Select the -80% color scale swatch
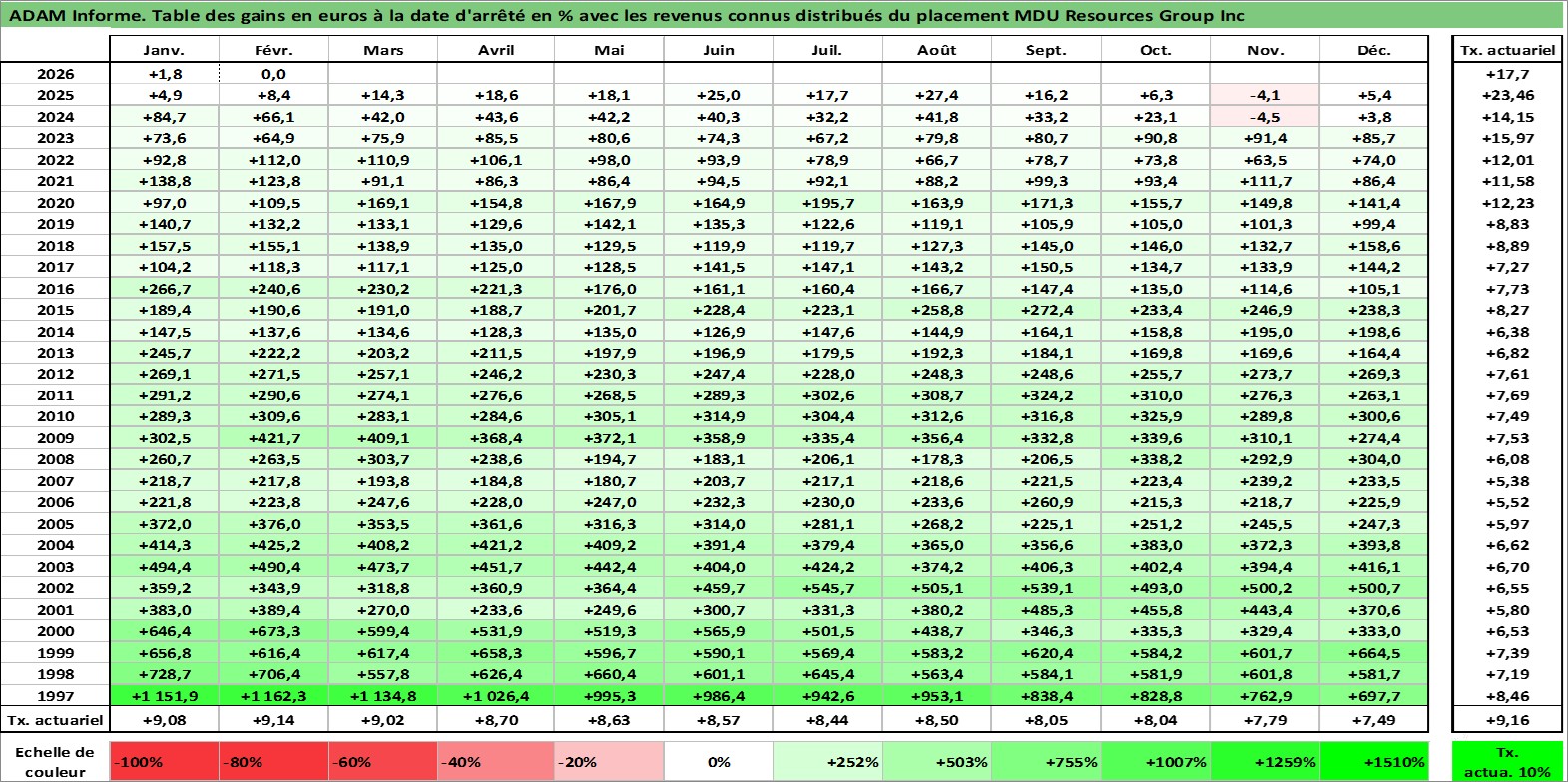This screenshot has width=1568, height=782. pos(273,761)
